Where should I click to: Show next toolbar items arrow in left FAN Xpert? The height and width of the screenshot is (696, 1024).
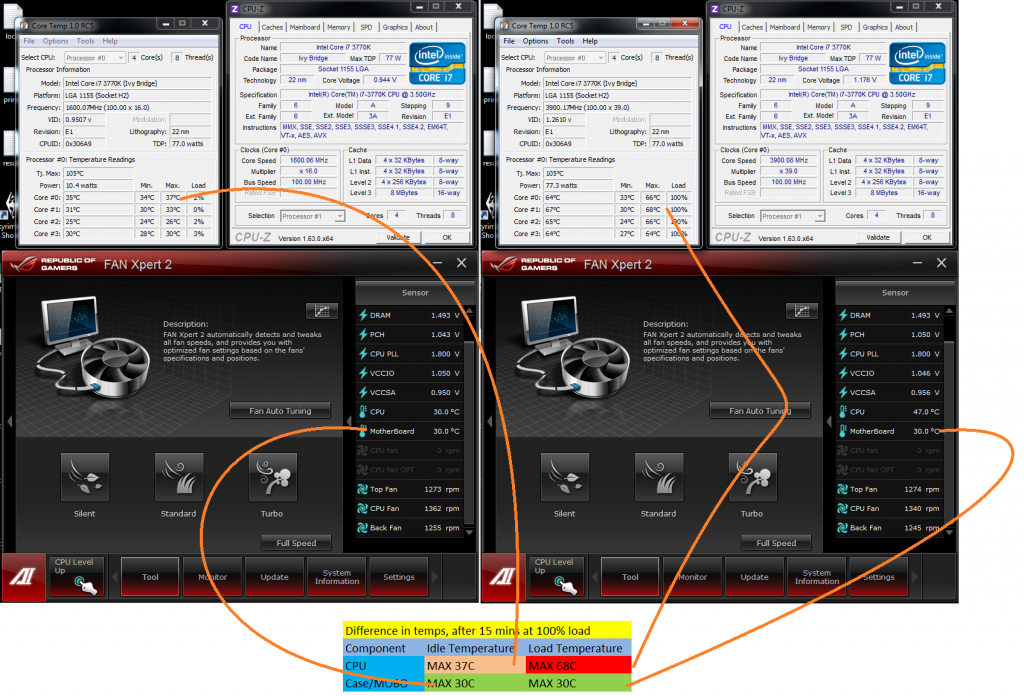pos(436,577)
